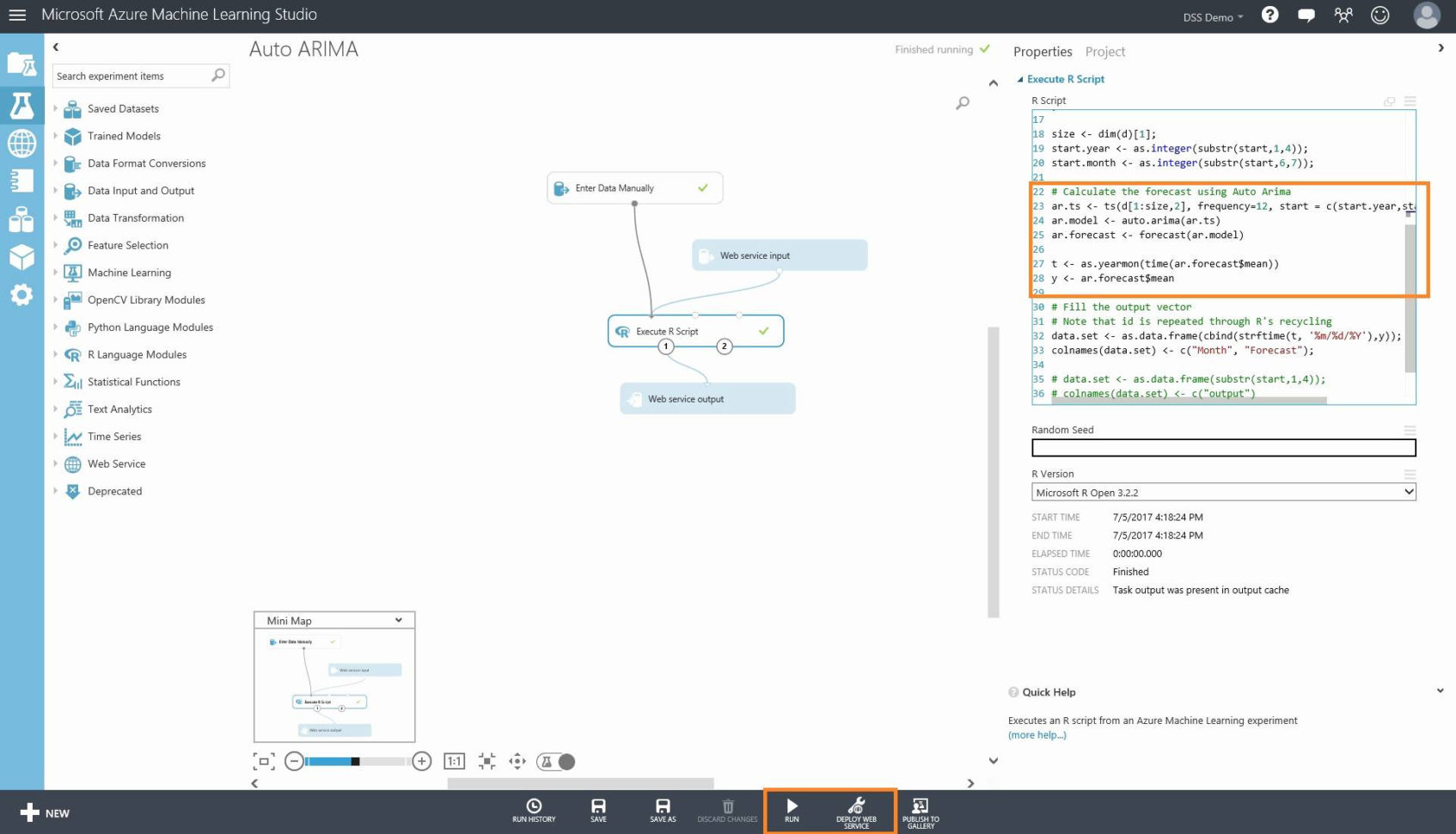Open the Help question mark icon
The width and height of the screenshot is (1456, 834).
[1269, 15]
